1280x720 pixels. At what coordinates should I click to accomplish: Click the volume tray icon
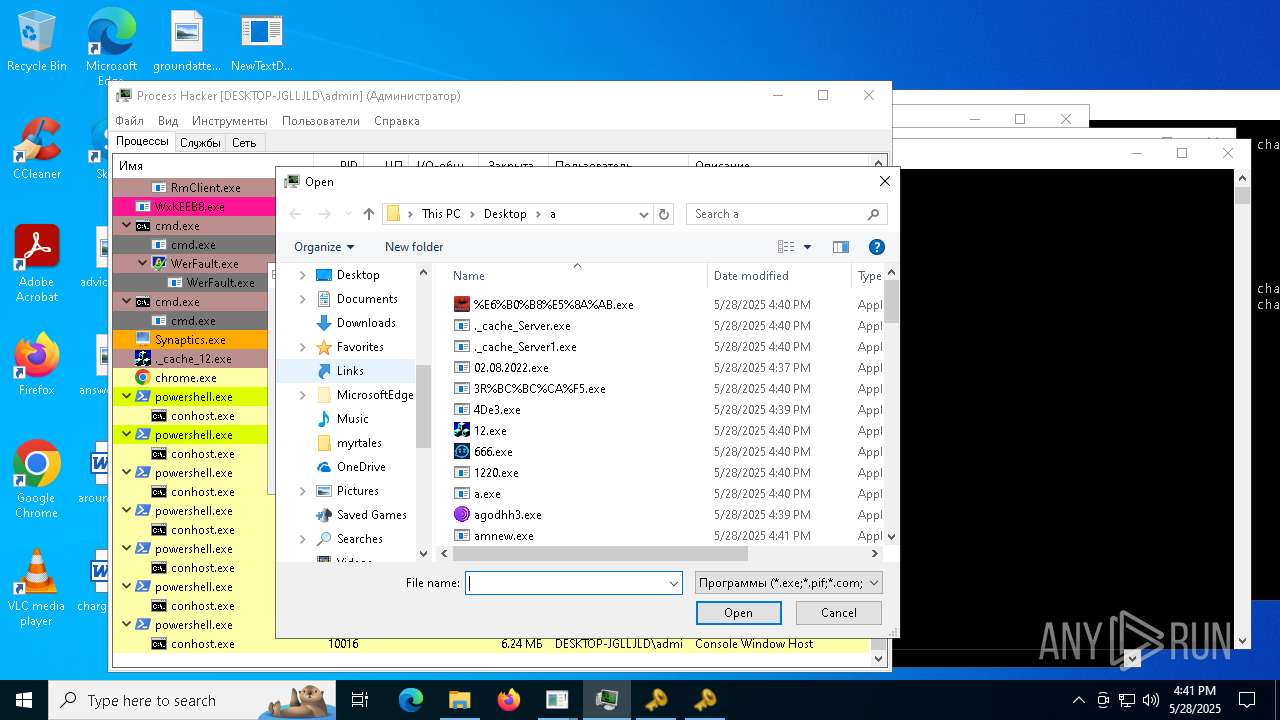[1151, 700]
